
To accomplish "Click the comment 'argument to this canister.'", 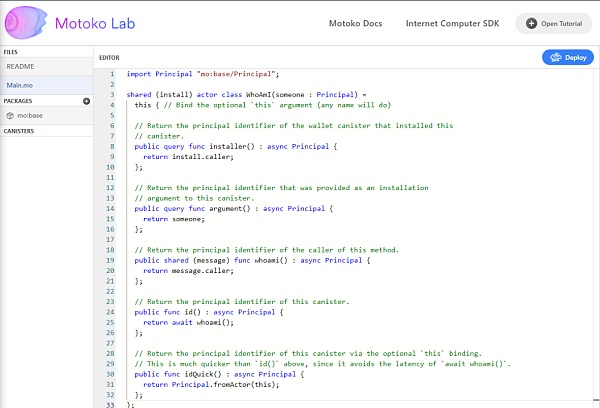I will click(194, 198).
